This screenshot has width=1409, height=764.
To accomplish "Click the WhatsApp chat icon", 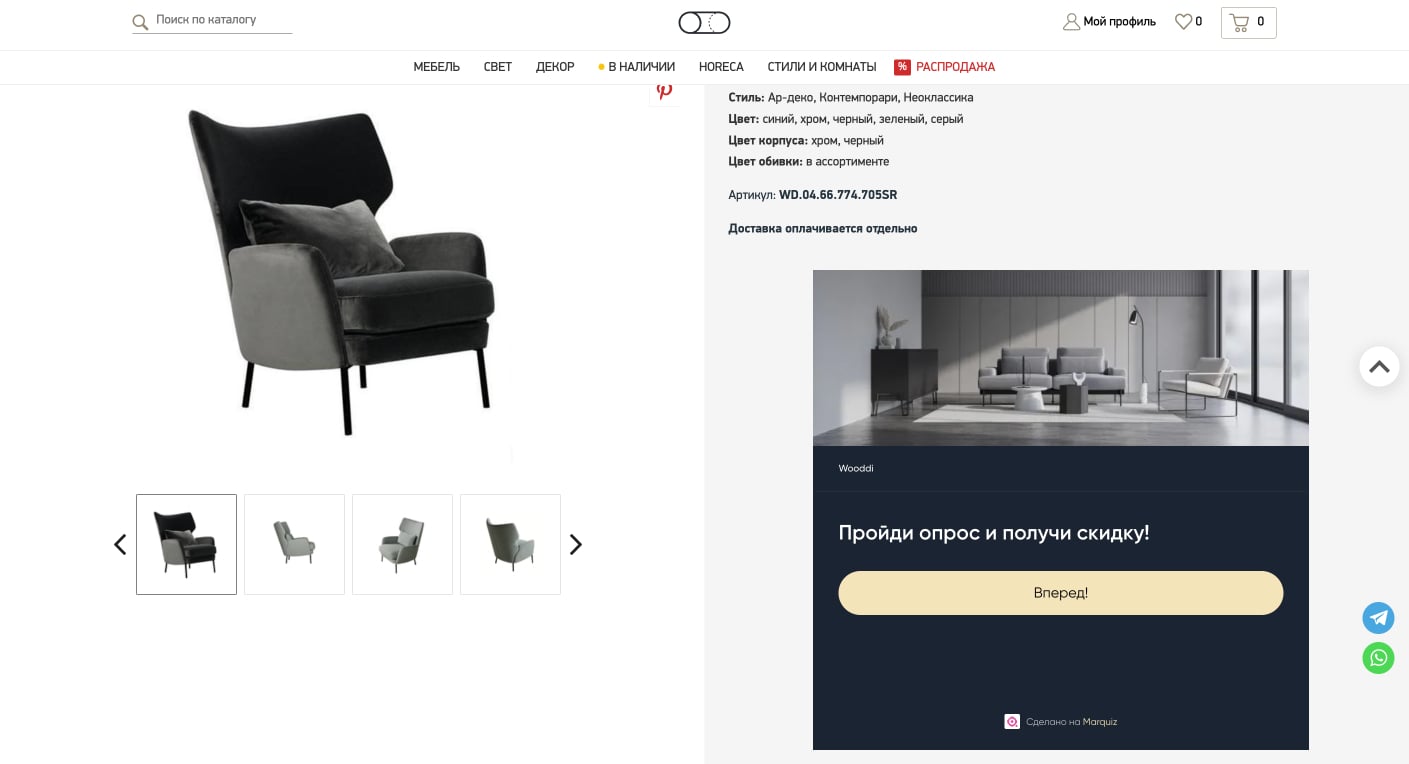I will (1378, 658).
